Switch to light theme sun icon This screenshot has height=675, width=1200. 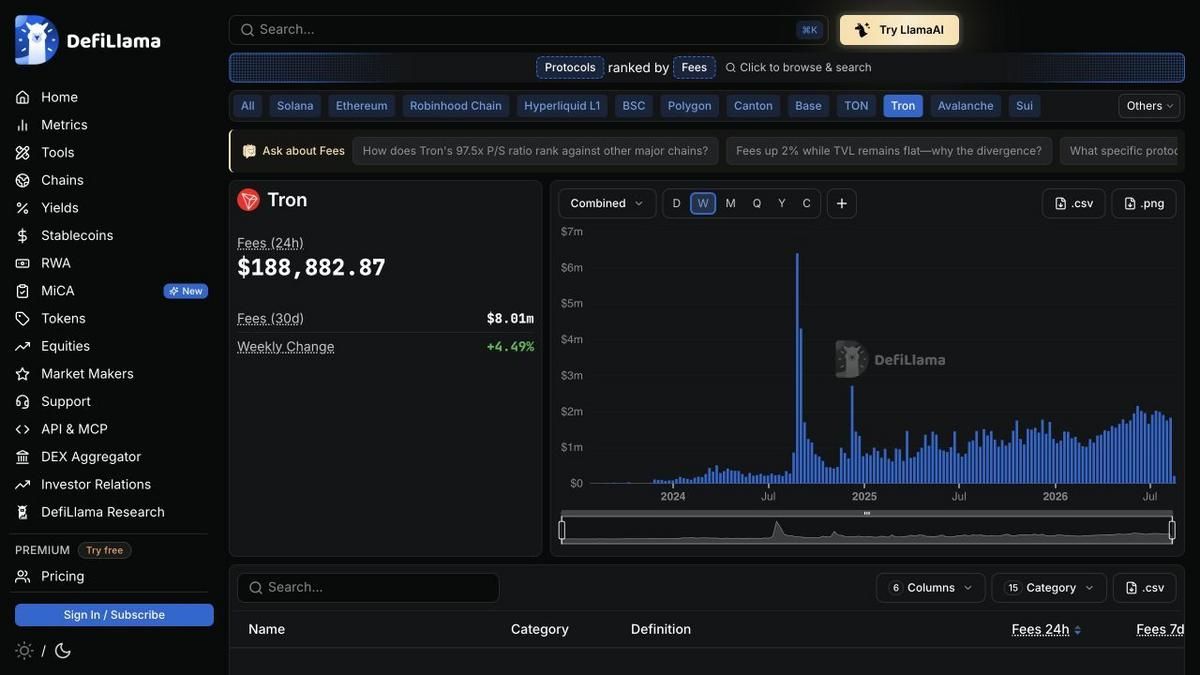pos(25,651)
